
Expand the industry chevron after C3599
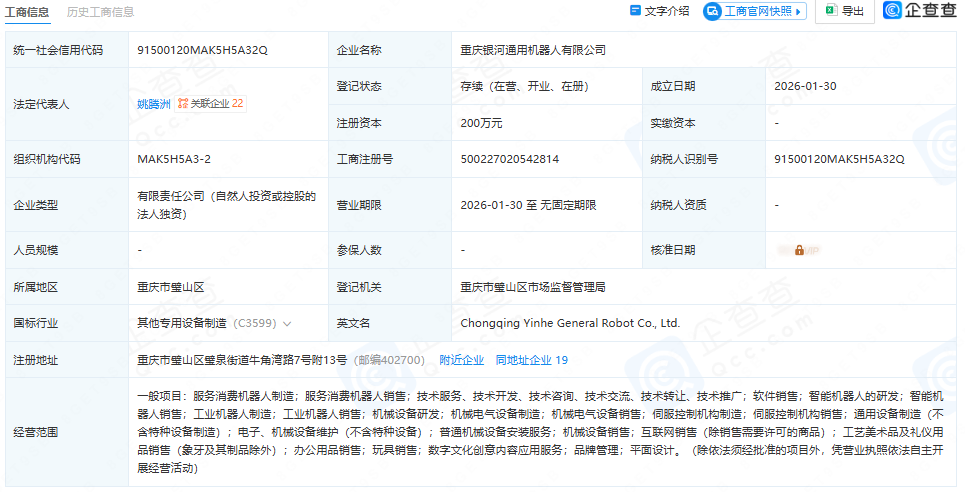point(288,324)
